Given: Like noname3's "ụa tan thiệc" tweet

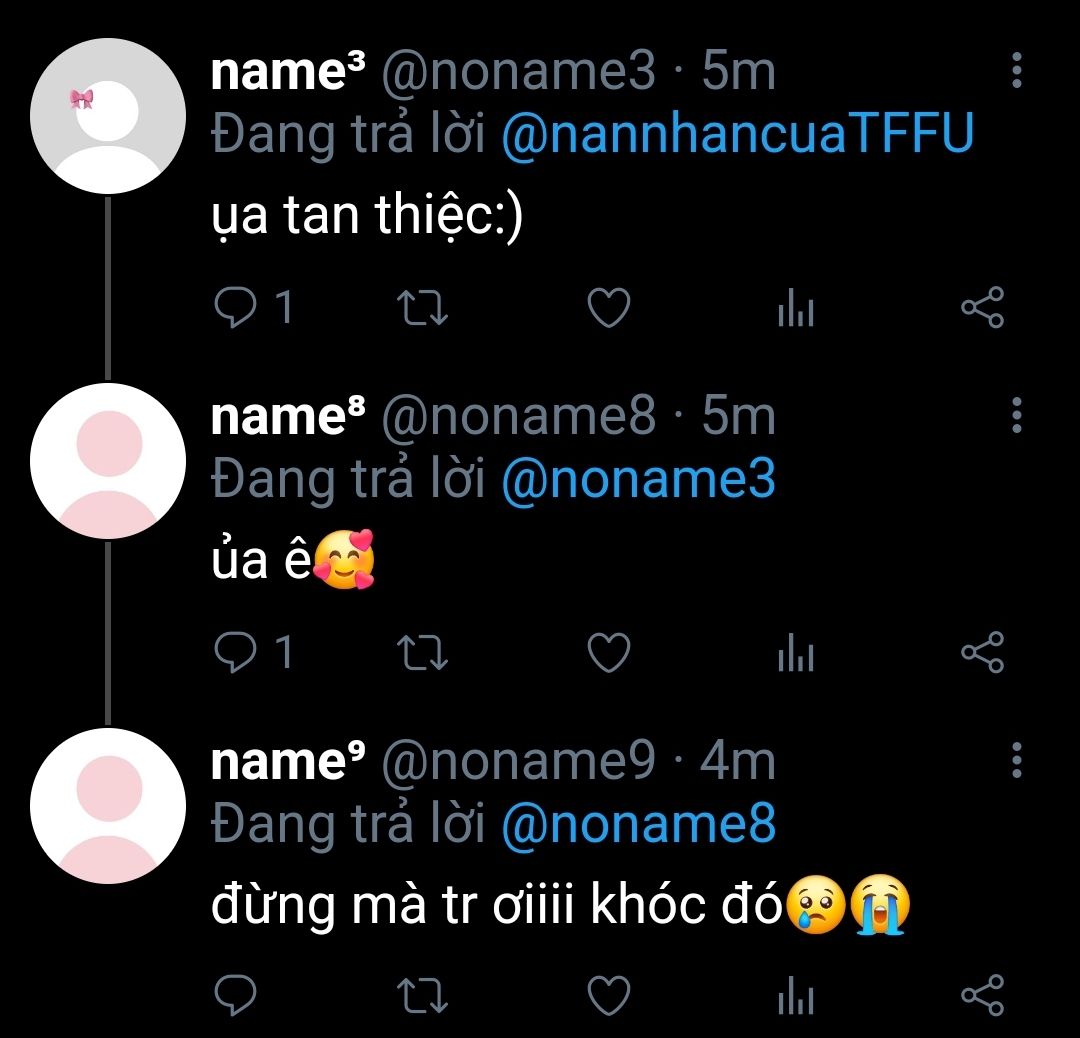Looking at the screenshot, I should 607,308.
